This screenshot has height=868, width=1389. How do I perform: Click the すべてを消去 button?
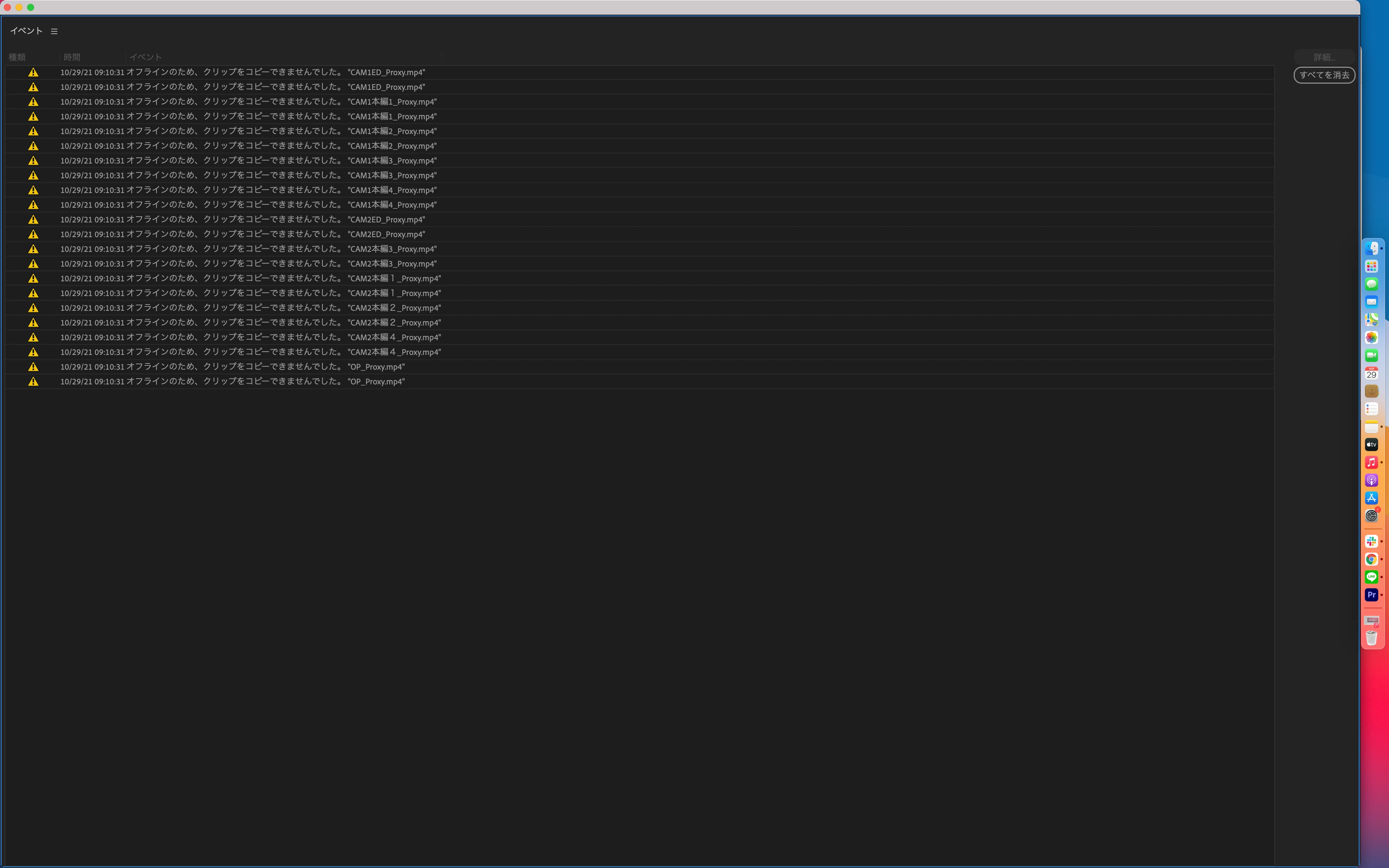tap(1324, 75)
